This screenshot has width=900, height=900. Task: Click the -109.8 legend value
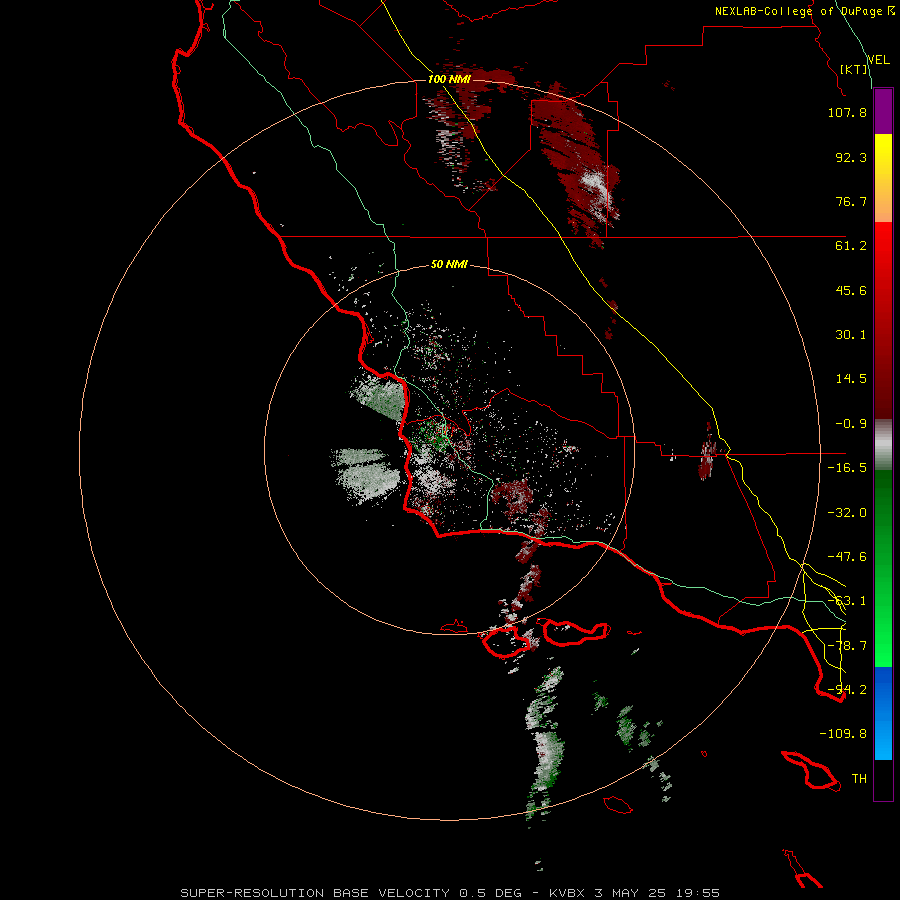coord(843,734)
